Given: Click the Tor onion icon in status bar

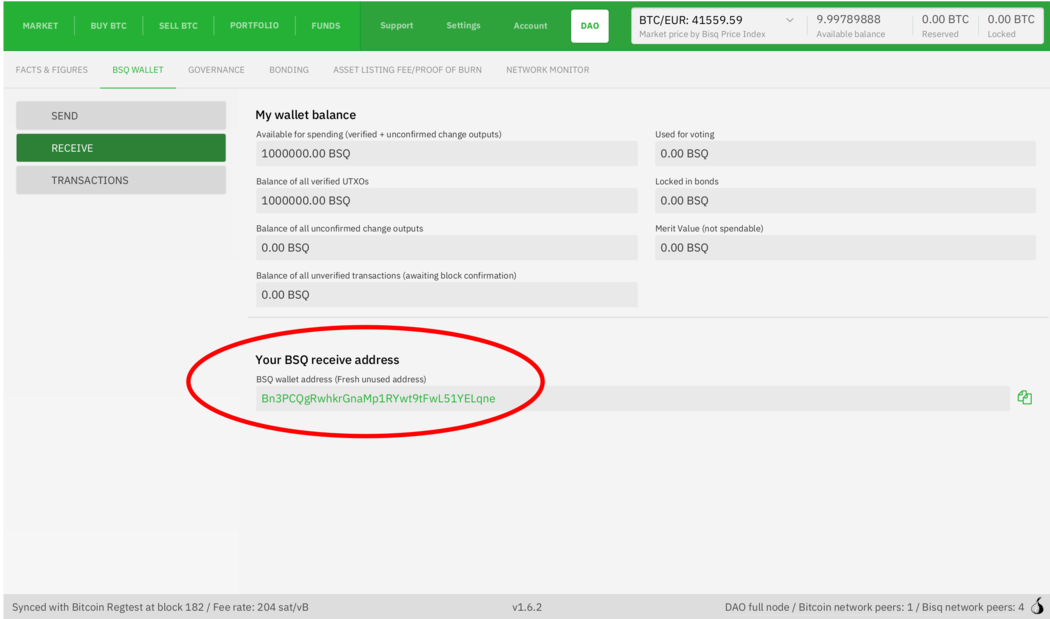Looking at the screenshot, I should 1037,606.
